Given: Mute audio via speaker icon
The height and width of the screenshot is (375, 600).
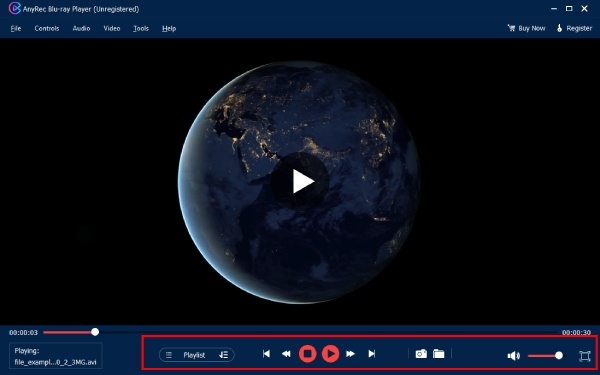Looking at the screenshot, I should [514, 356].
